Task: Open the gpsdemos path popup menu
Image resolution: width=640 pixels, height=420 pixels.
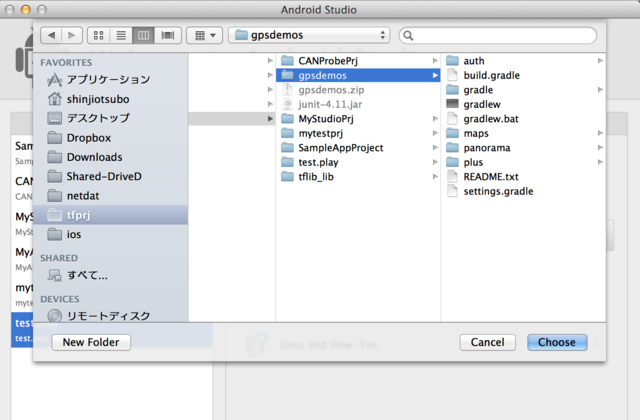Action: pyautogui.click(x=309, y=35)
